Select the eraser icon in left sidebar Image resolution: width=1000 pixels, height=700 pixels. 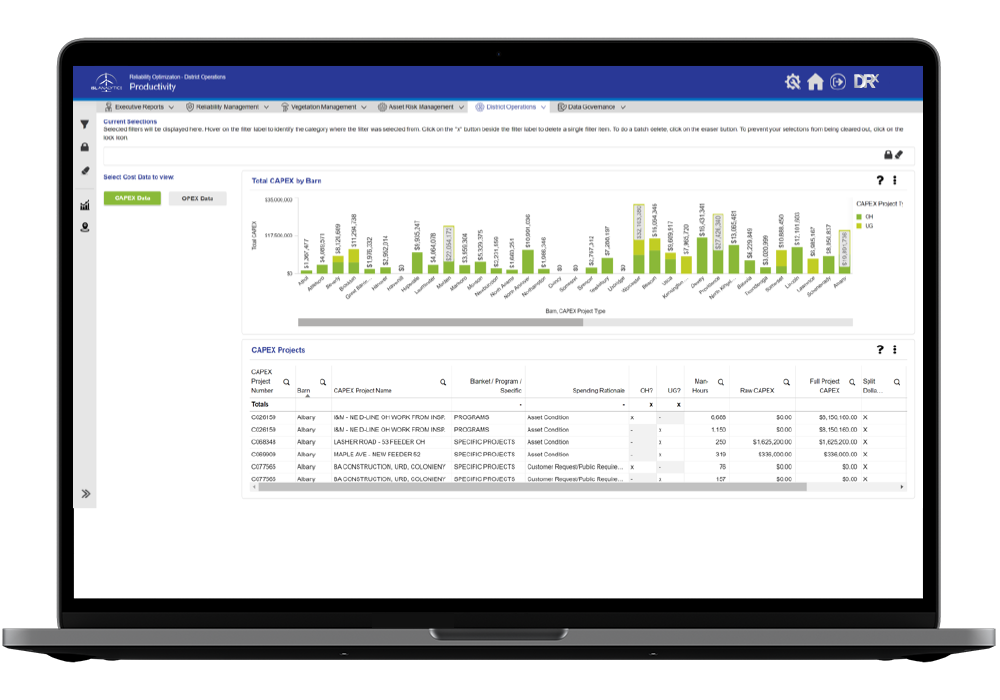pos(85,171)
